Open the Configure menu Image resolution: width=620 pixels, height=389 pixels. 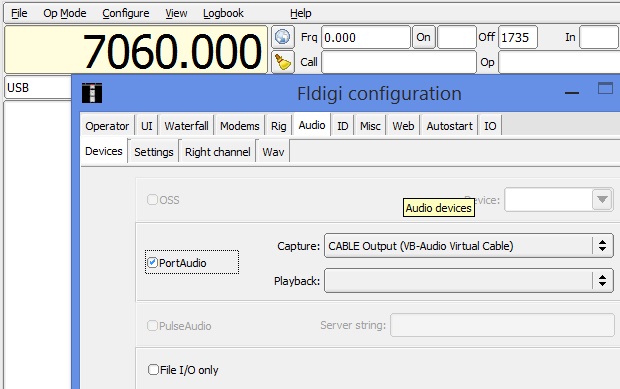[126, 13]
